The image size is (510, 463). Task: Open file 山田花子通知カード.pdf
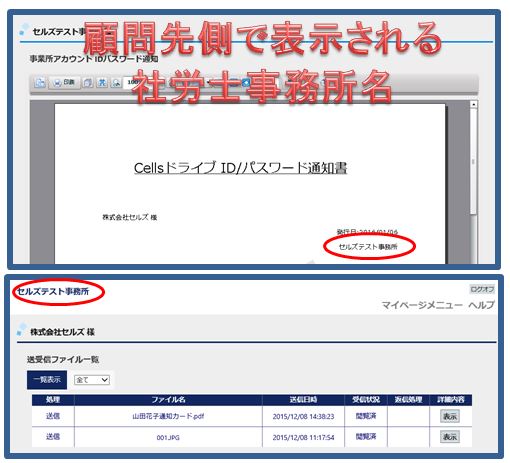point(168,416)
